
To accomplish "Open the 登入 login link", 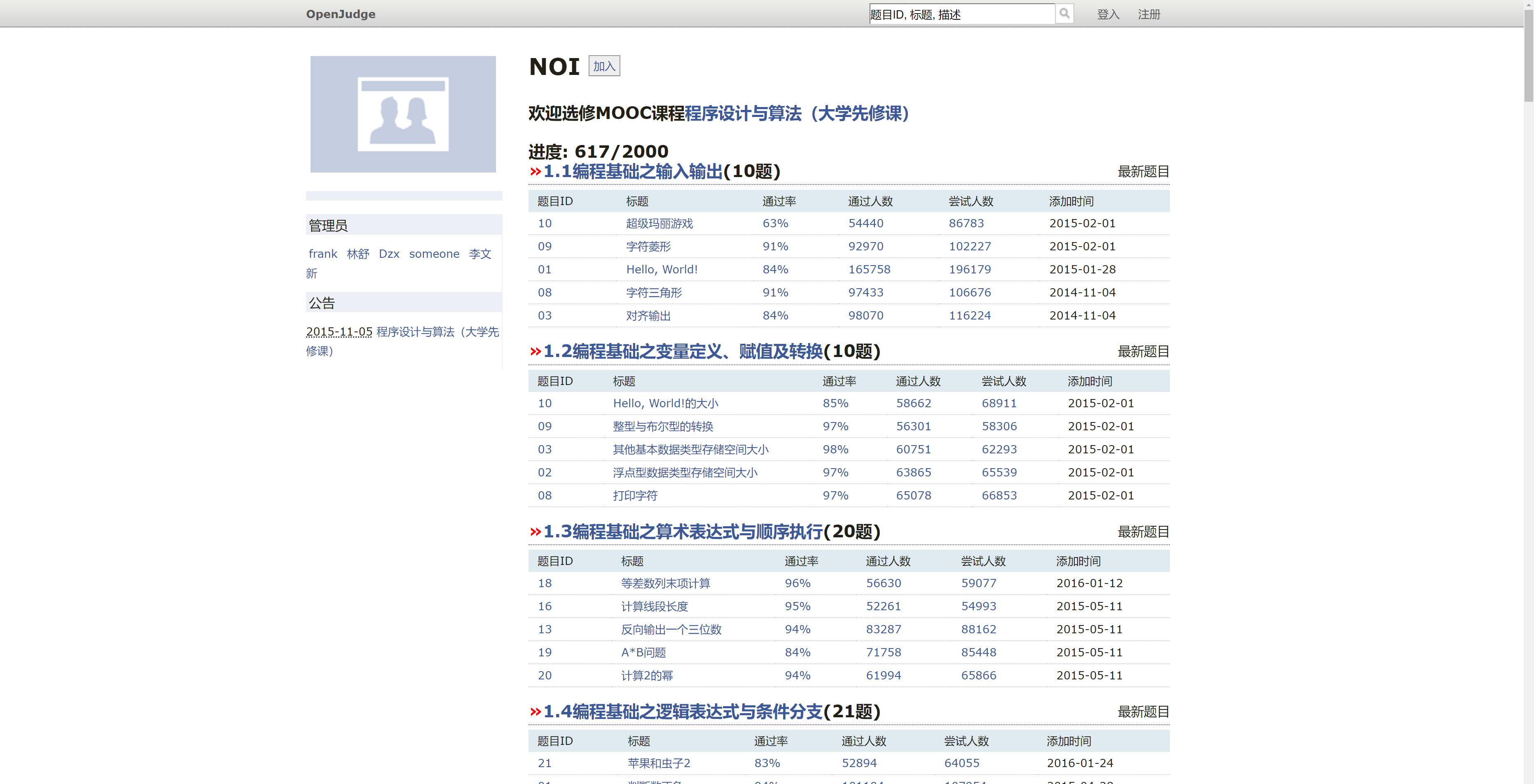I will pos(1108,14).
